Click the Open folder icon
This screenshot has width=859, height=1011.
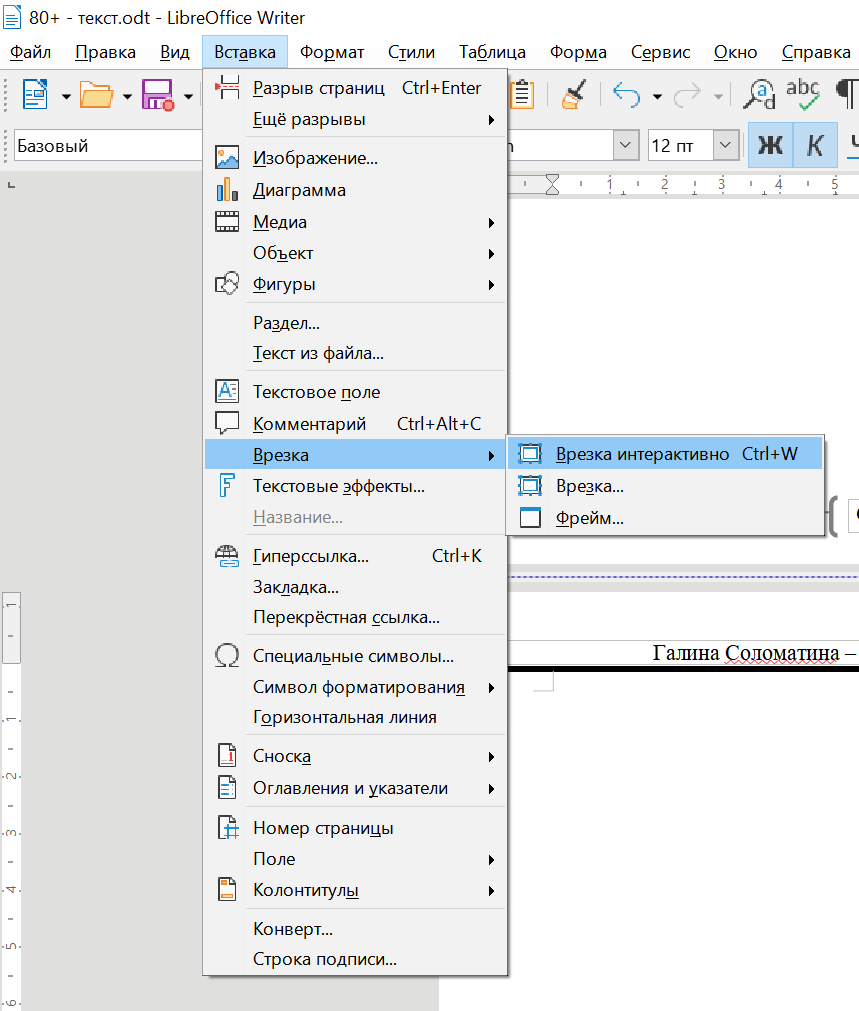pyautogui.click(x=96, y=95)
